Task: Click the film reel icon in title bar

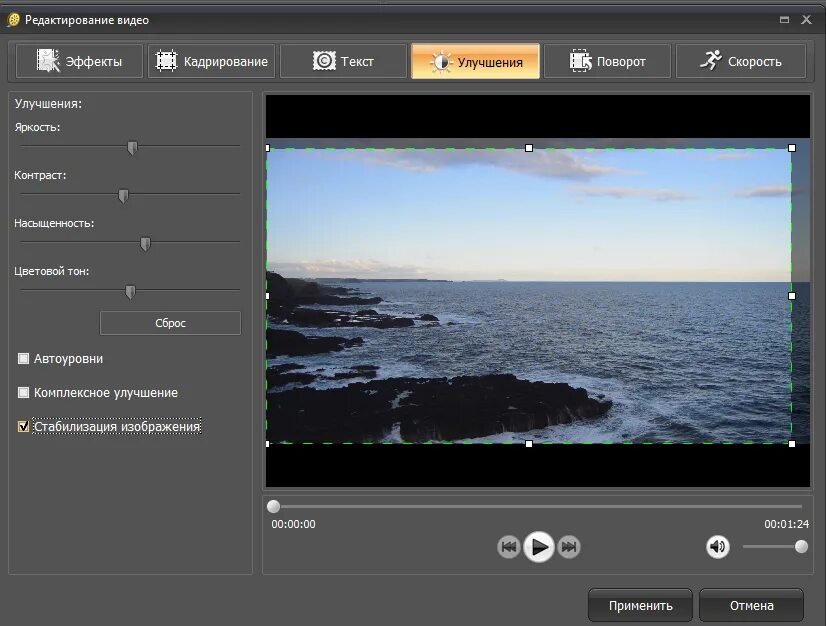Action: pyautogui.click(x=14, y=19)
